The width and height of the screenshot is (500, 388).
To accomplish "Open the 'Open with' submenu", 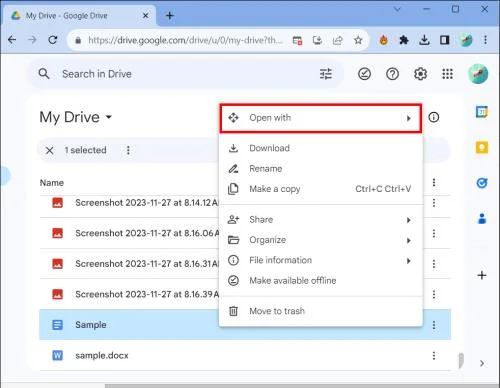I will pos(321,118).
